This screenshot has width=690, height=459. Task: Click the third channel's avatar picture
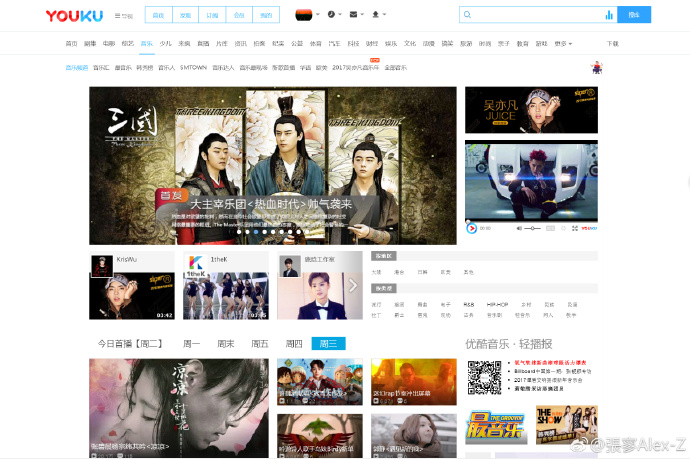click(x=290, y=266)
